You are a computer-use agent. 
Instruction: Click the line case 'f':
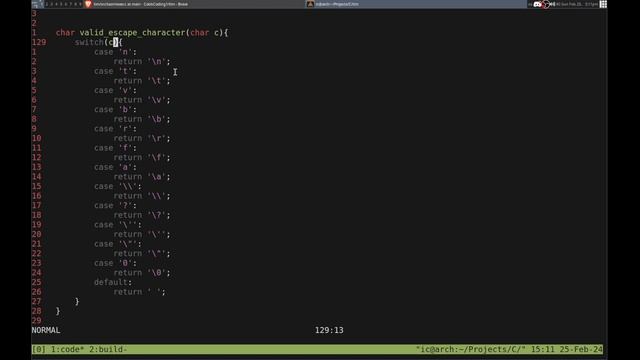coord(116,148)
